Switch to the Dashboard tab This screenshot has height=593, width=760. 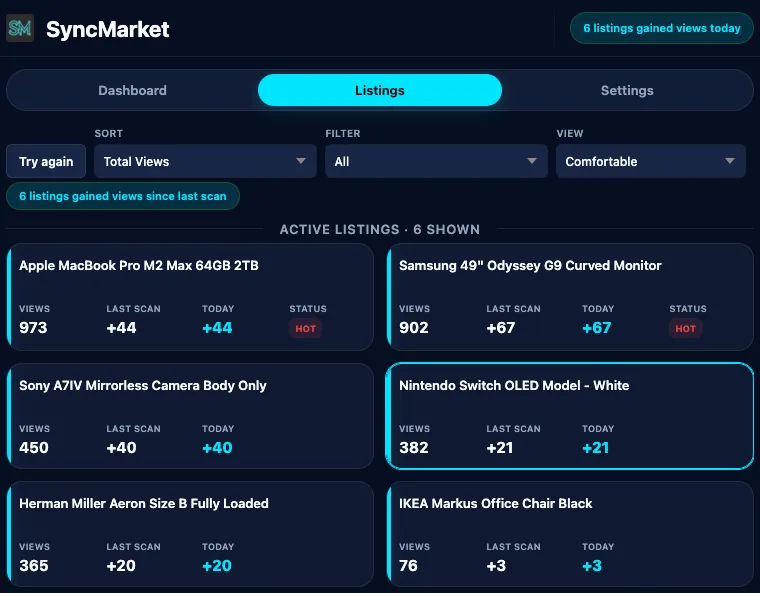pyautogui.click(x=132, y=90)
